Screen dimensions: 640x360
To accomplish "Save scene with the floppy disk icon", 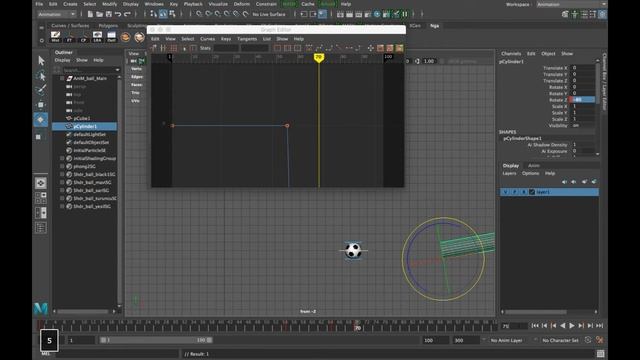I will pos(109,14).
